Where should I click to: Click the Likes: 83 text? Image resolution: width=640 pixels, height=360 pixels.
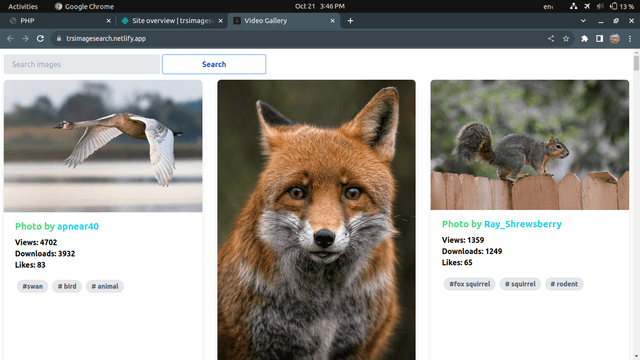(30, 265)
